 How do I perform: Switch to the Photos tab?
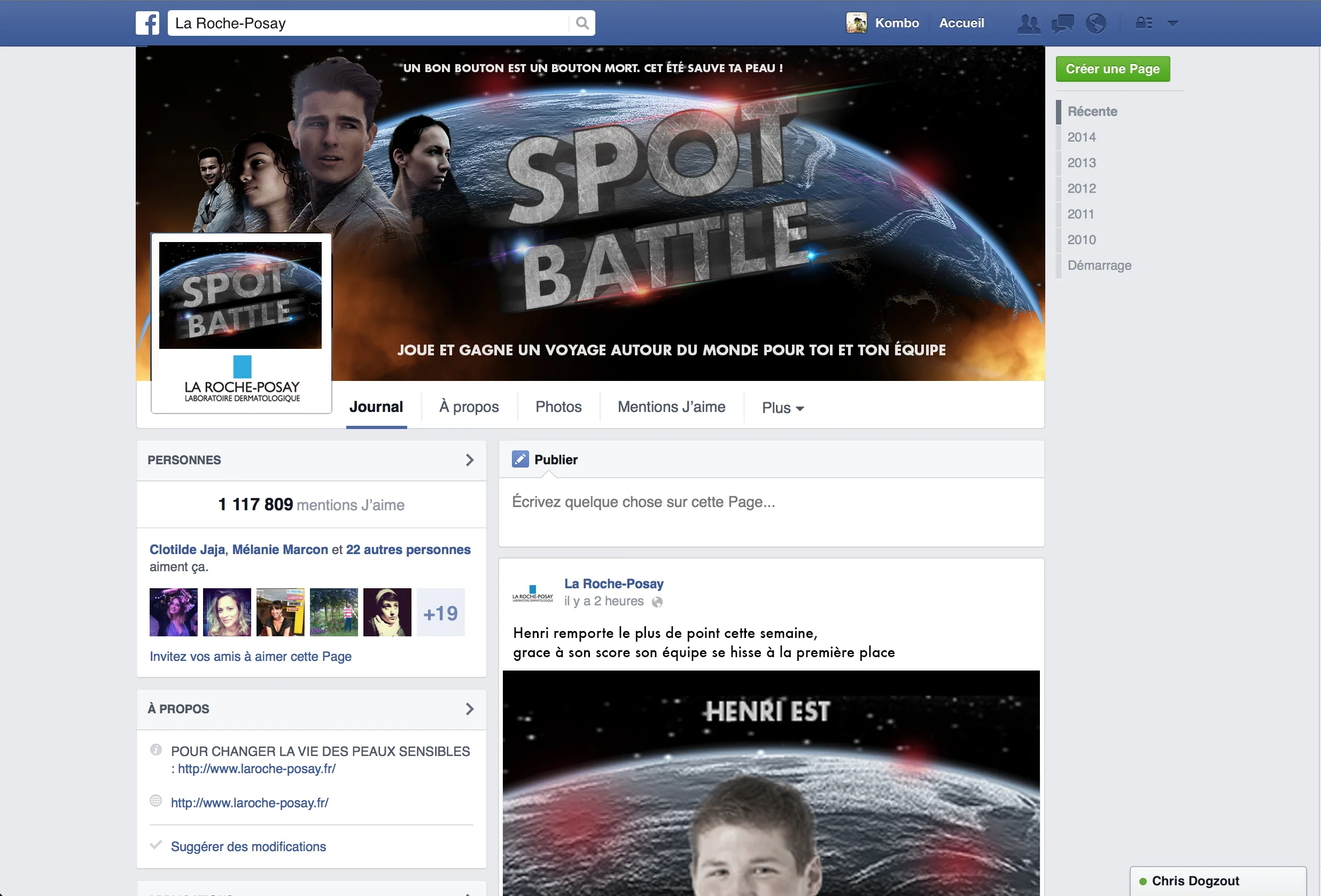tap(558, 407)
